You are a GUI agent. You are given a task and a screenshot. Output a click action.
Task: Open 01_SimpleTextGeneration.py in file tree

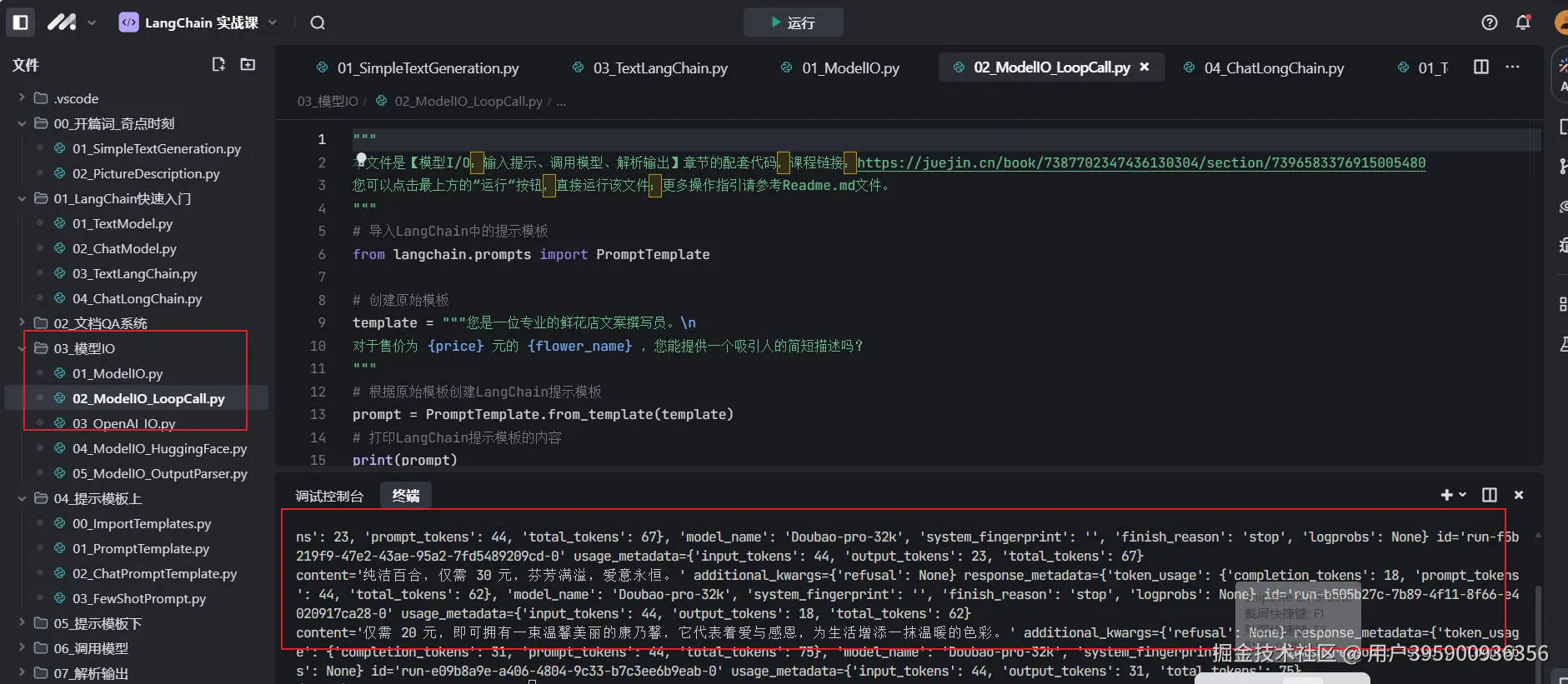pos(156,148)
